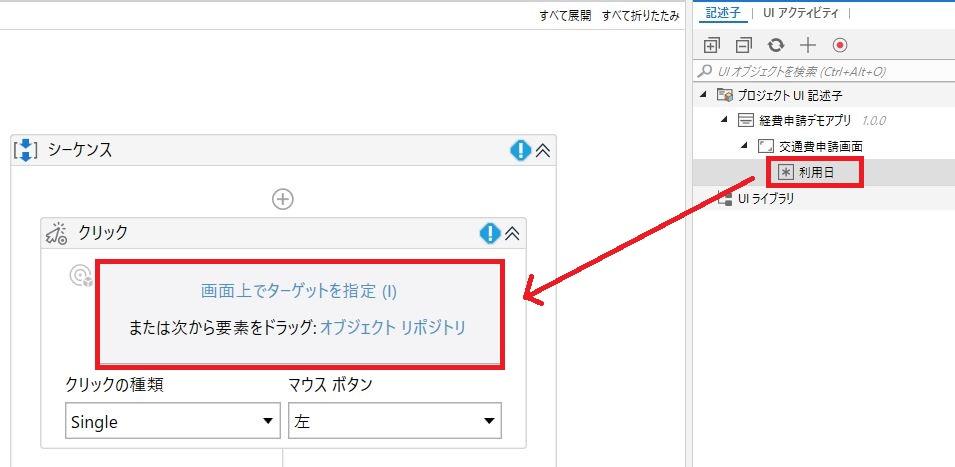Select the 交通費申請画面 tree row

click(825, 146)
